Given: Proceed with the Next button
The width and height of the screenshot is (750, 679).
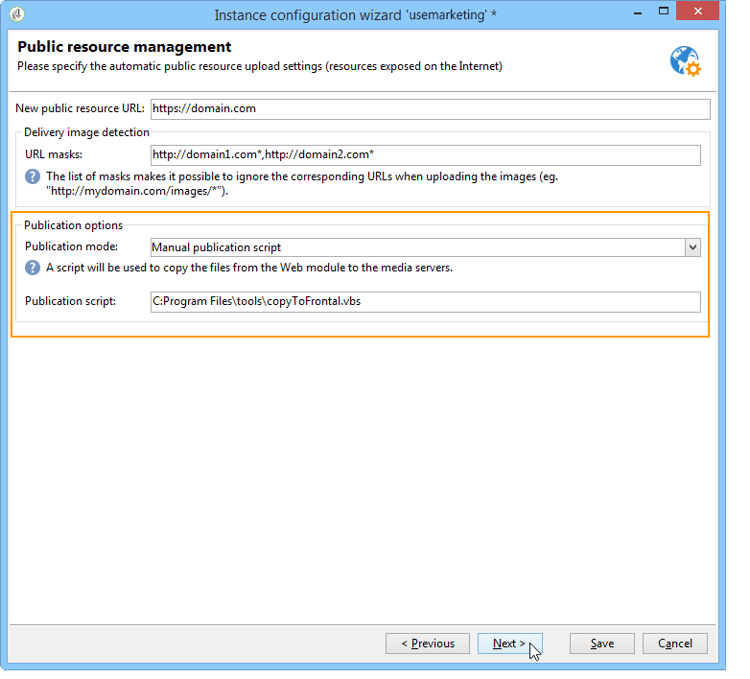Looking at the screenshot, I should [510, 644].
